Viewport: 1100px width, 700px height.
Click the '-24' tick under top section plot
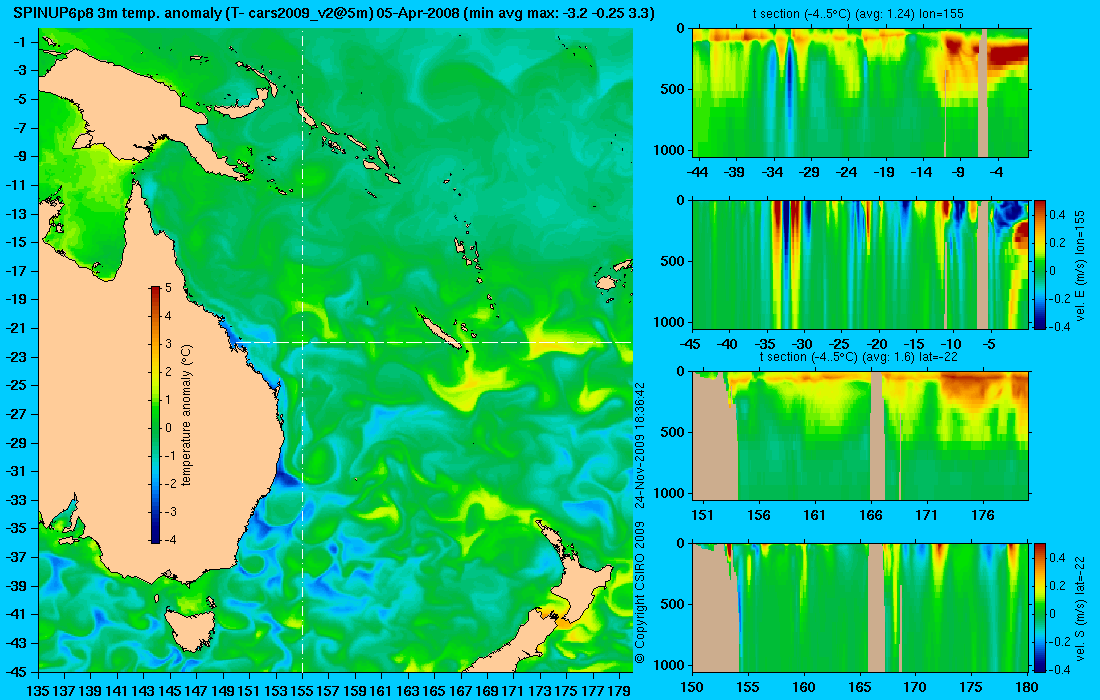click(847, 172)
